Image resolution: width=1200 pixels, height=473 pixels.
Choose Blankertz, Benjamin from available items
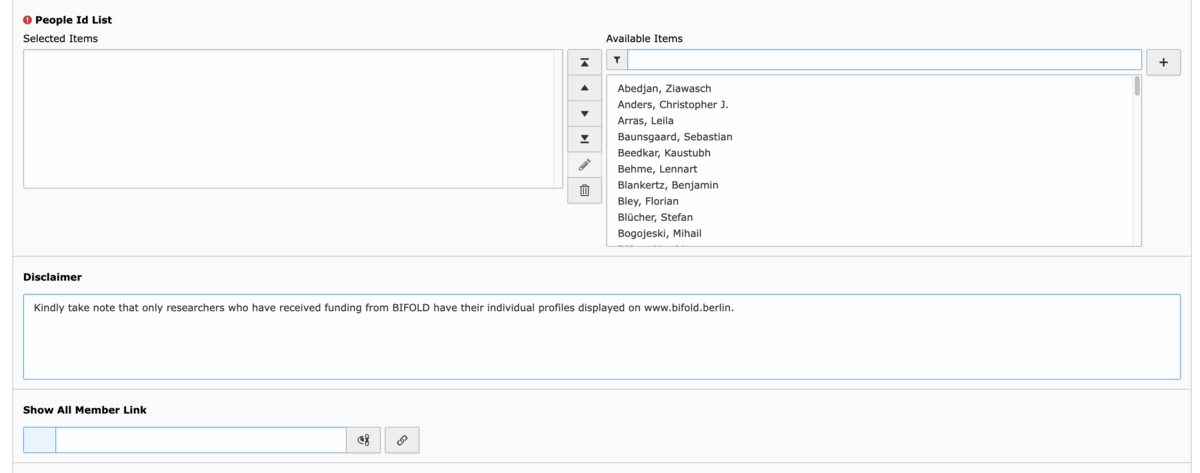pyautogui.click(x=668, y=185)
